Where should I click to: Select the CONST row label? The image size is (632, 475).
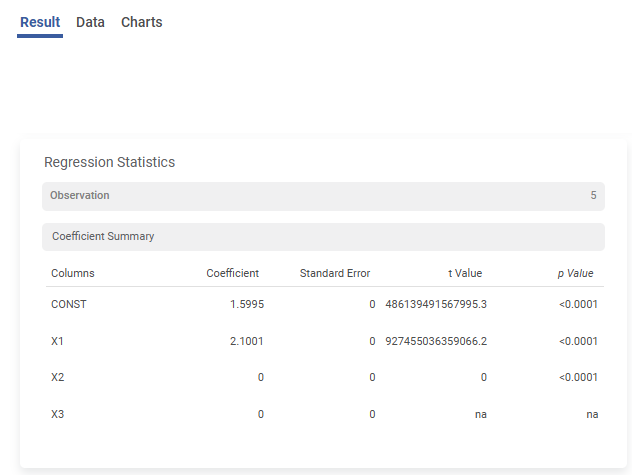[x=68, y=305]
